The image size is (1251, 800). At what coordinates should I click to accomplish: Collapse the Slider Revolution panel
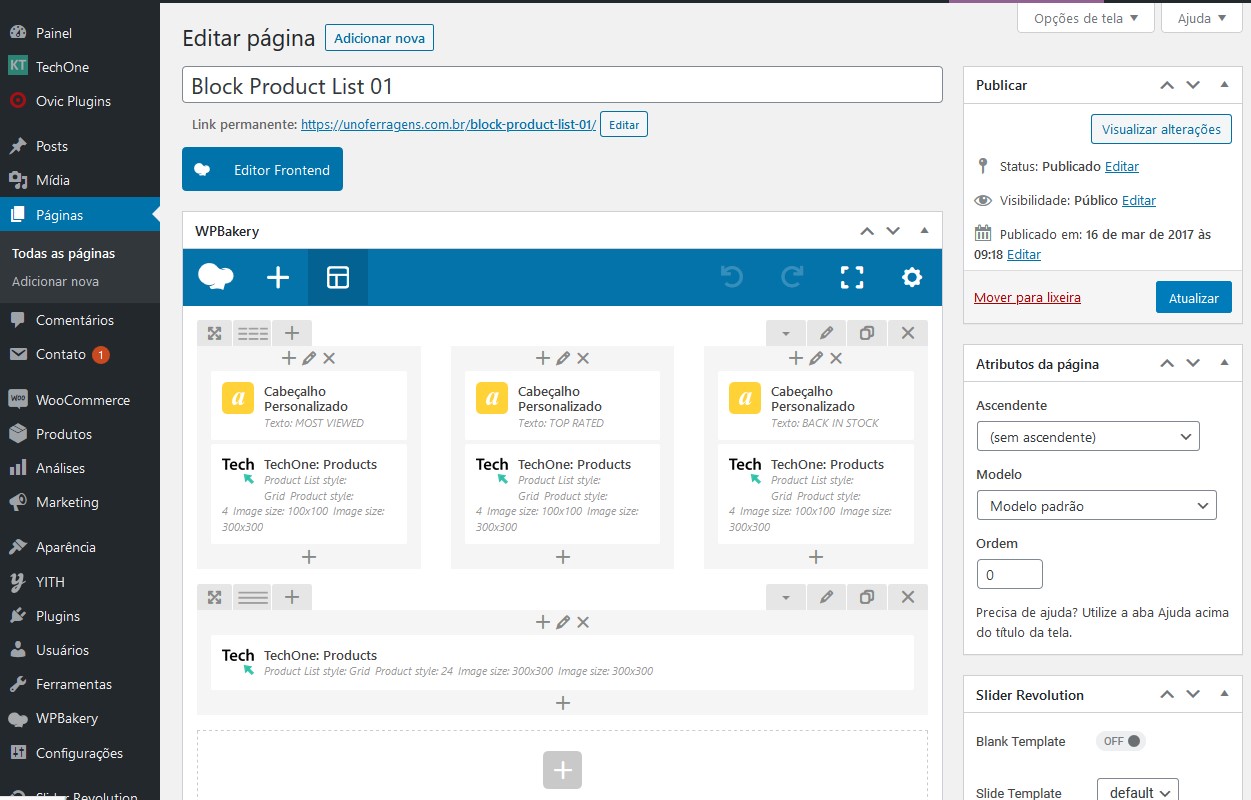1225,694
